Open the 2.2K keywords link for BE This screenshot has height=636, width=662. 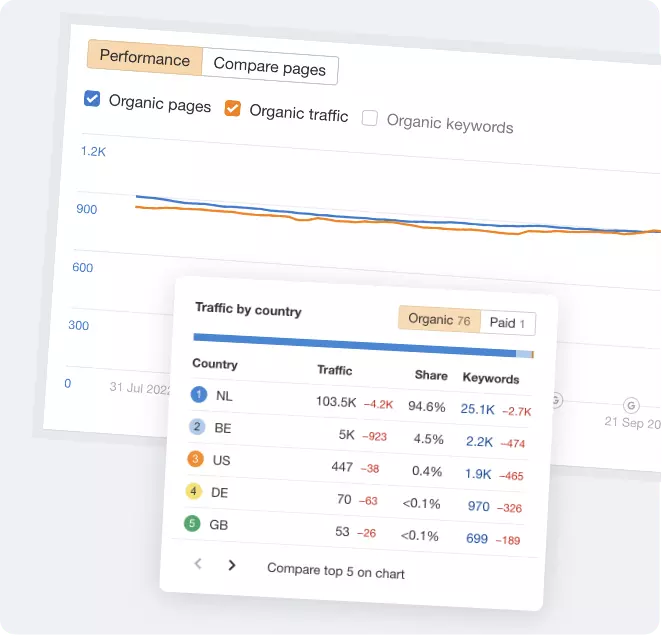[479, 441]
